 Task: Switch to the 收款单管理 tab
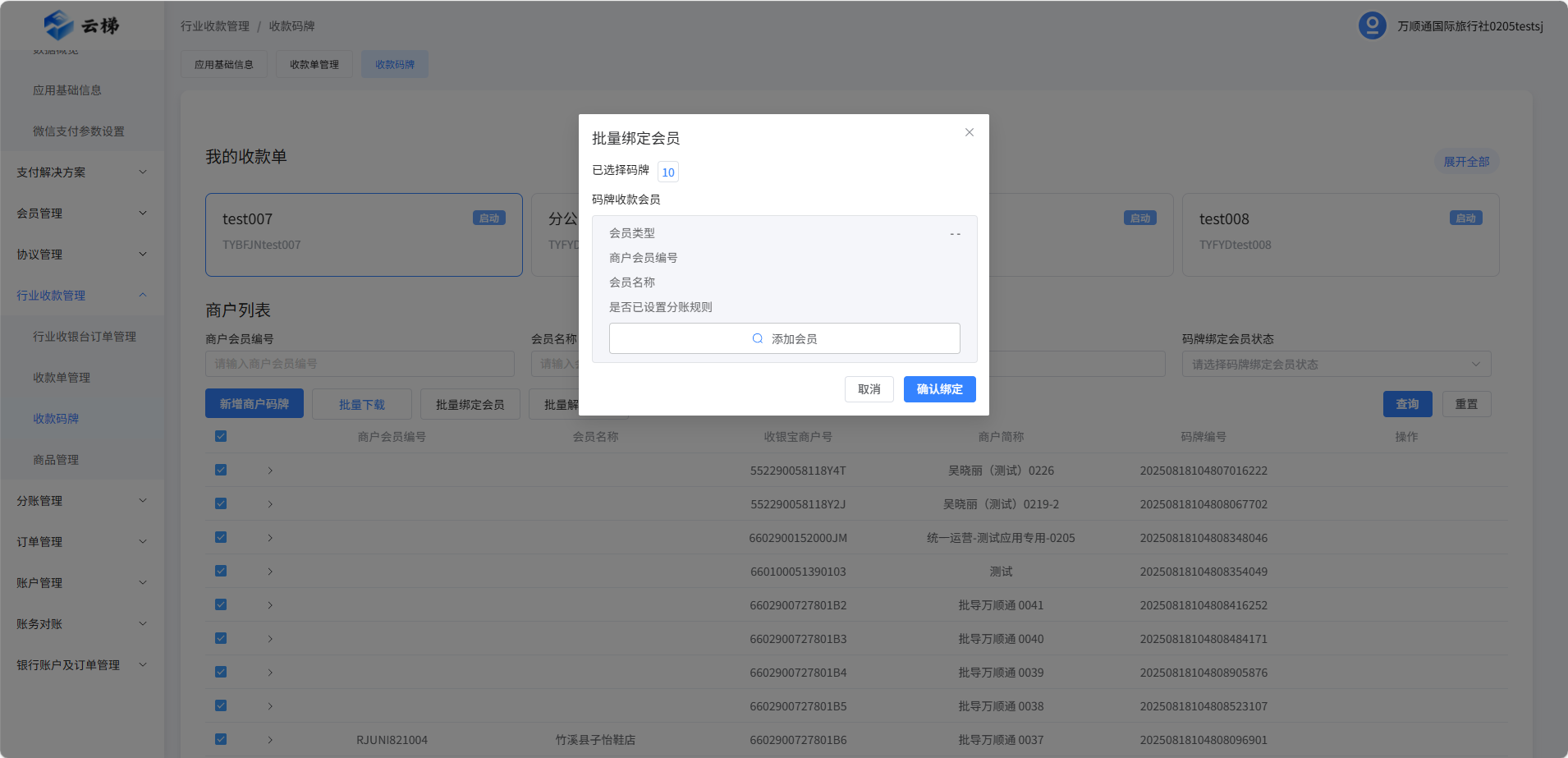pos(314,64)
